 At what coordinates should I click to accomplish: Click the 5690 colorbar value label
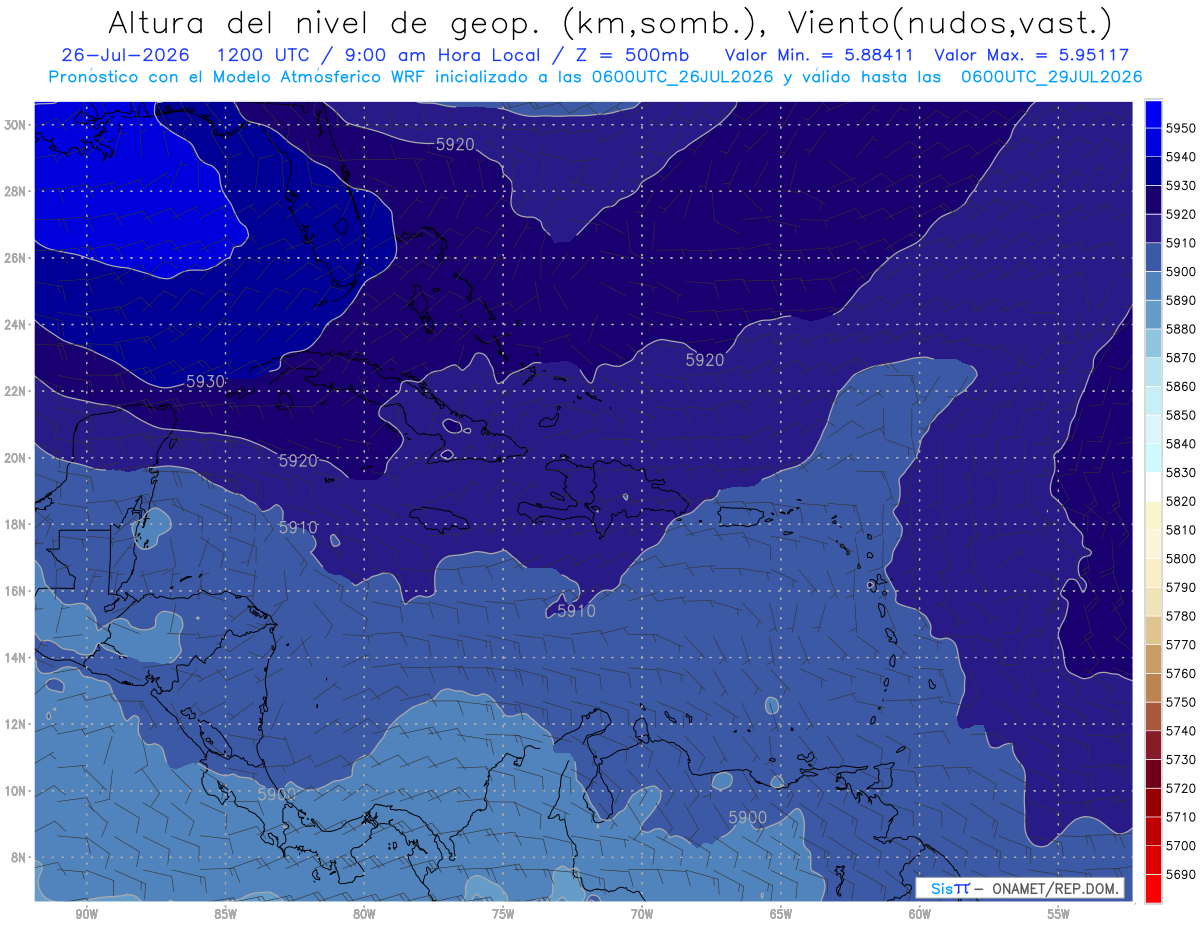coord(1181,874)
